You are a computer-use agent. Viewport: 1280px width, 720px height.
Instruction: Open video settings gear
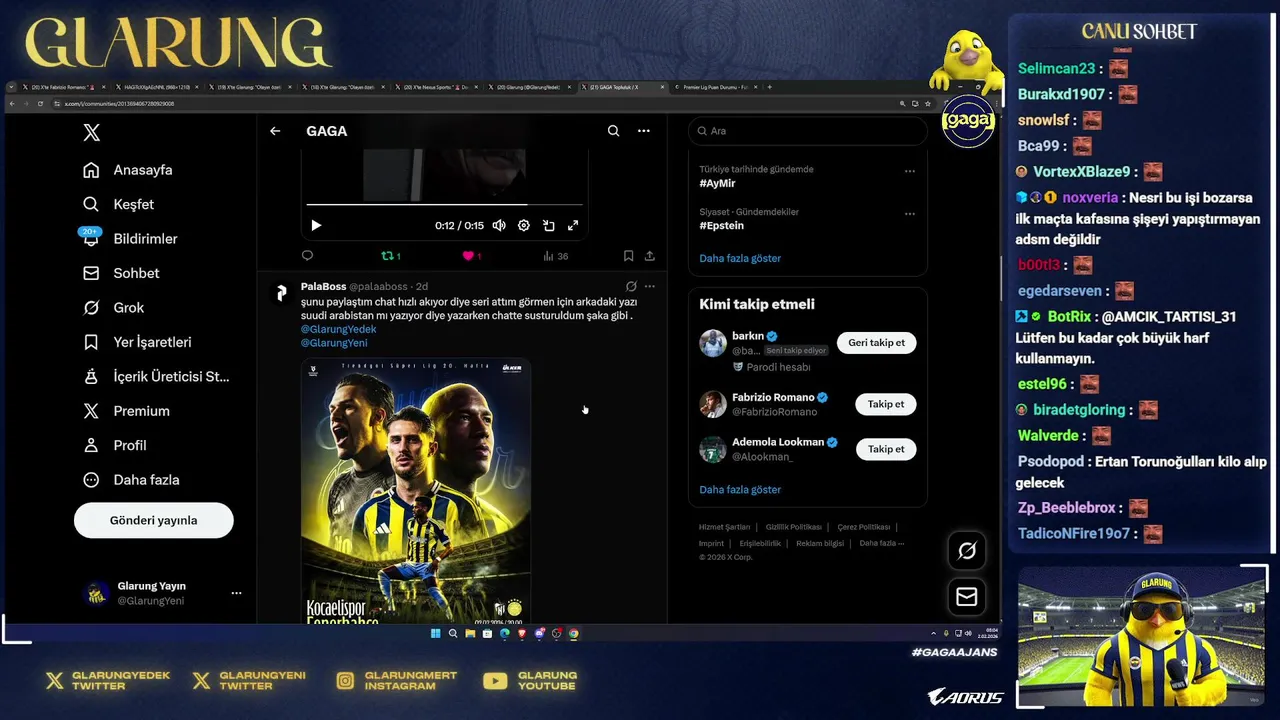(x=524, y=226)
